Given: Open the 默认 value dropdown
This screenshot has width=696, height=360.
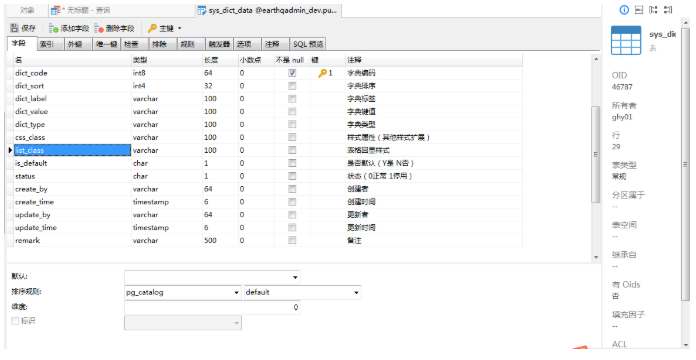Looking at the screenshot, I should [295, 277].
